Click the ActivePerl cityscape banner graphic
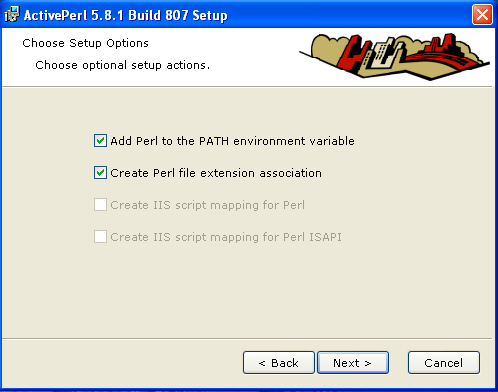Image resolution: width=498 pixels, height=392 pixels. click(x=394, y=57)
